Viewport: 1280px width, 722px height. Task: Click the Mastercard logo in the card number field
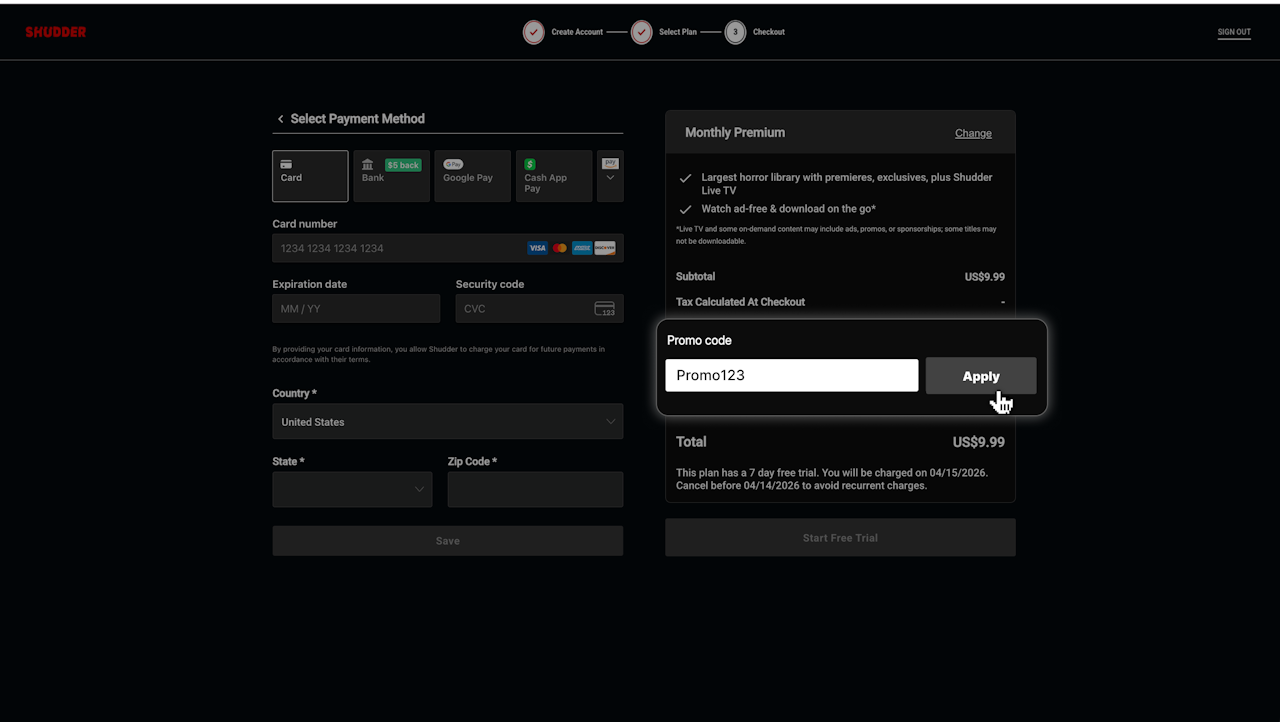(x=560, y=248)
